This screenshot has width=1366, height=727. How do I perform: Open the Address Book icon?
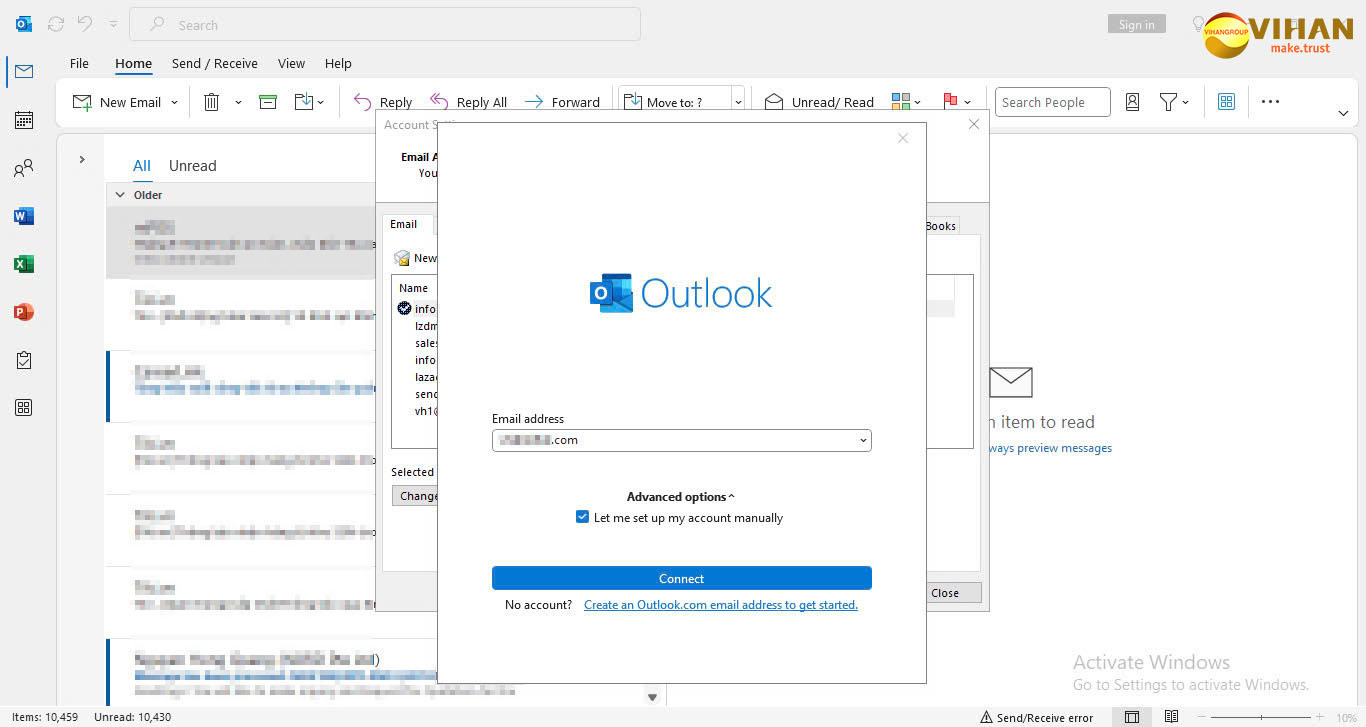pyautogui.click(x=1132, y=102)
